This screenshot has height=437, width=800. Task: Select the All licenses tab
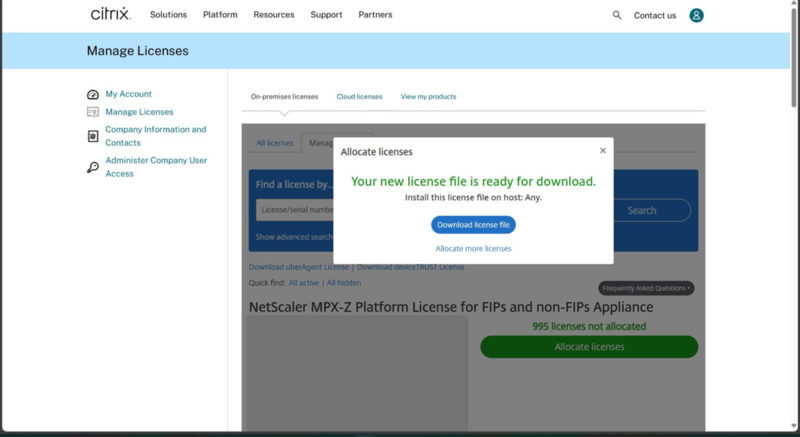(274, 143)
